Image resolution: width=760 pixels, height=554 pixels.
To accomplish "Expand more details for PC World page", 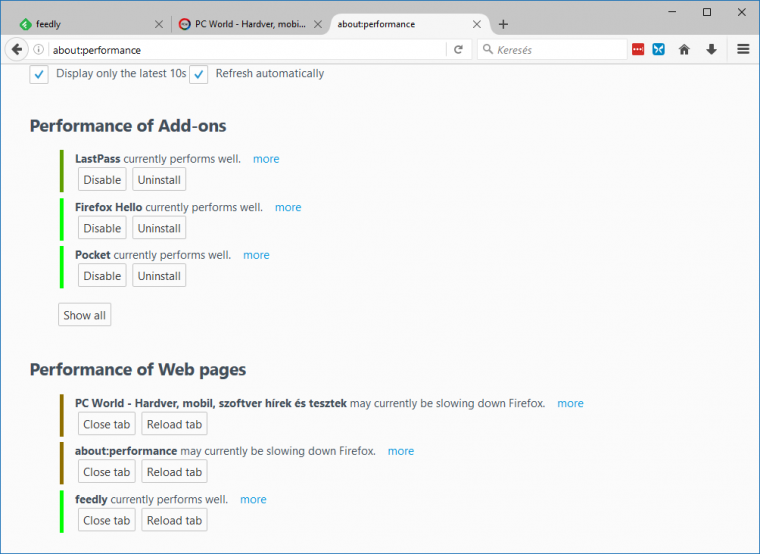I will tap(570, 403).
